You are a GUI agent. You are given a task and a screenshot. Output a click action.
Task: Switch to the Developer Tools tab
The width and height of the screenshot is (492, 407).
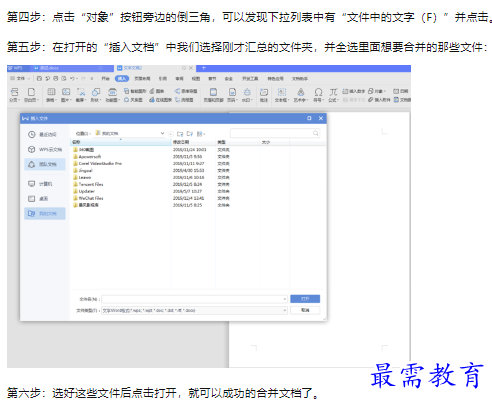tap(250, 78)
